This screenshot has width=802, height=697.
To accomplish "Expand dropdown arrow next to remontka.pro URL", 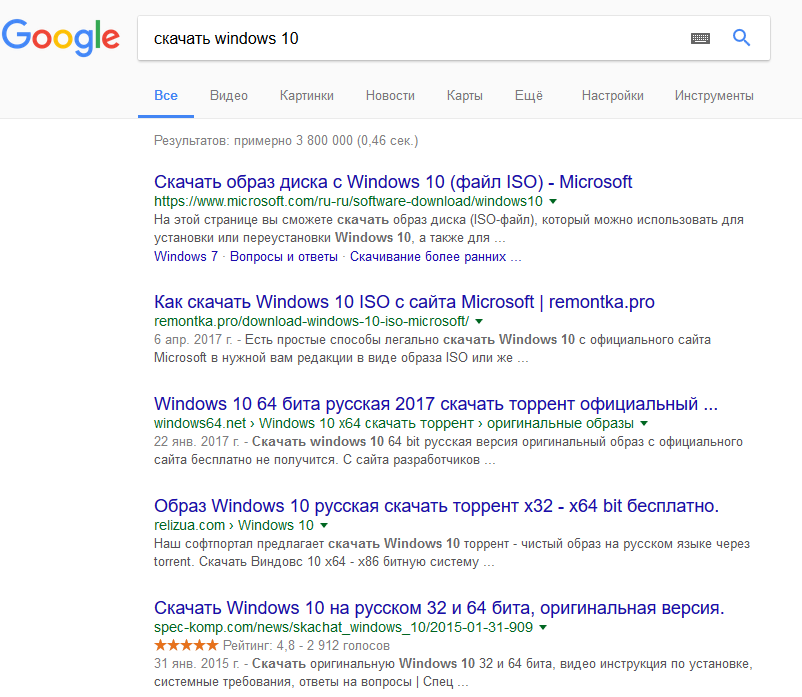I will [x=479, y=322].
